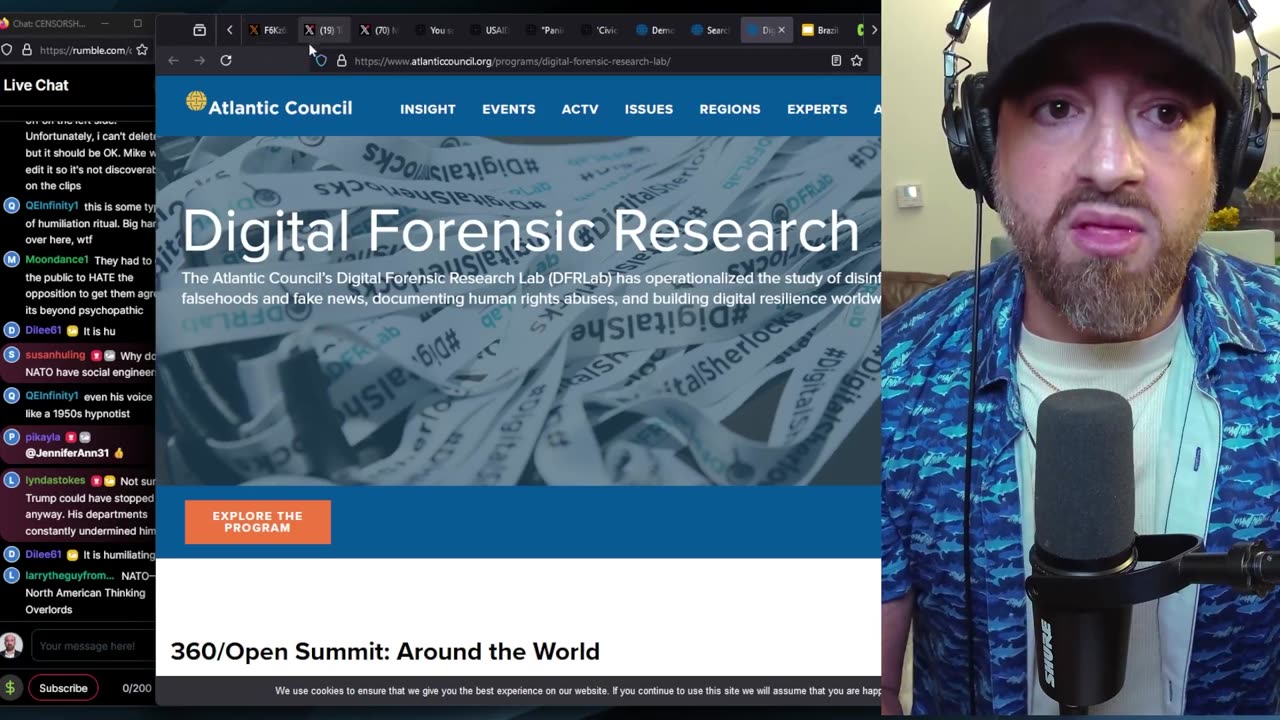Click username QEInfinity1 on the hypnotist message

click(52, 396)
